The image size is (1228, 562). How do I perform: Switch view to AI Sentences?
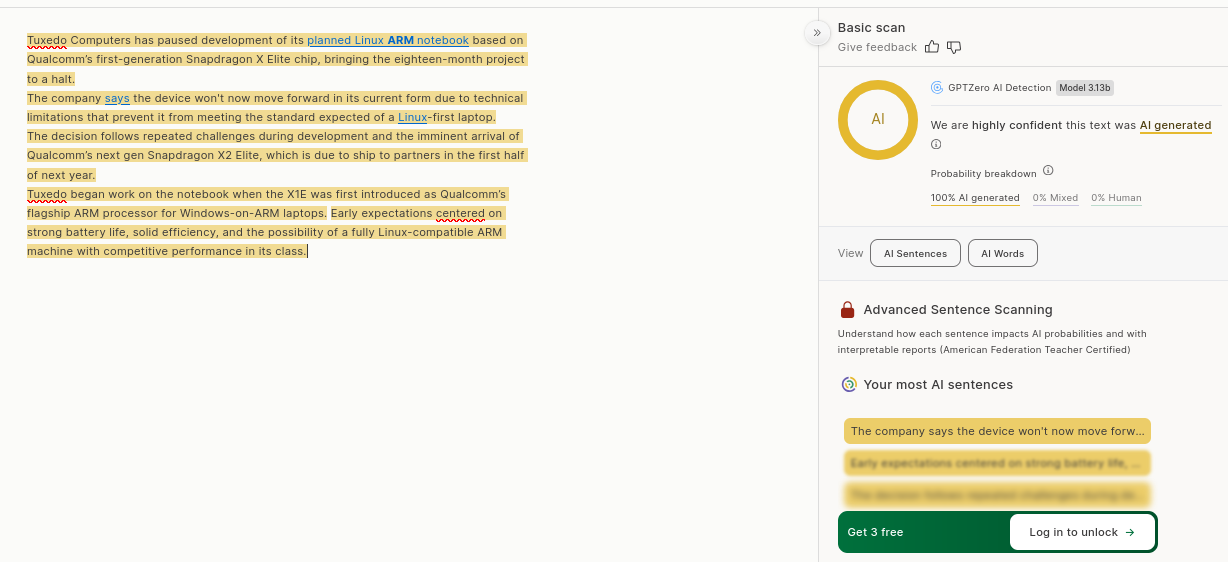(x=915, y=254)
